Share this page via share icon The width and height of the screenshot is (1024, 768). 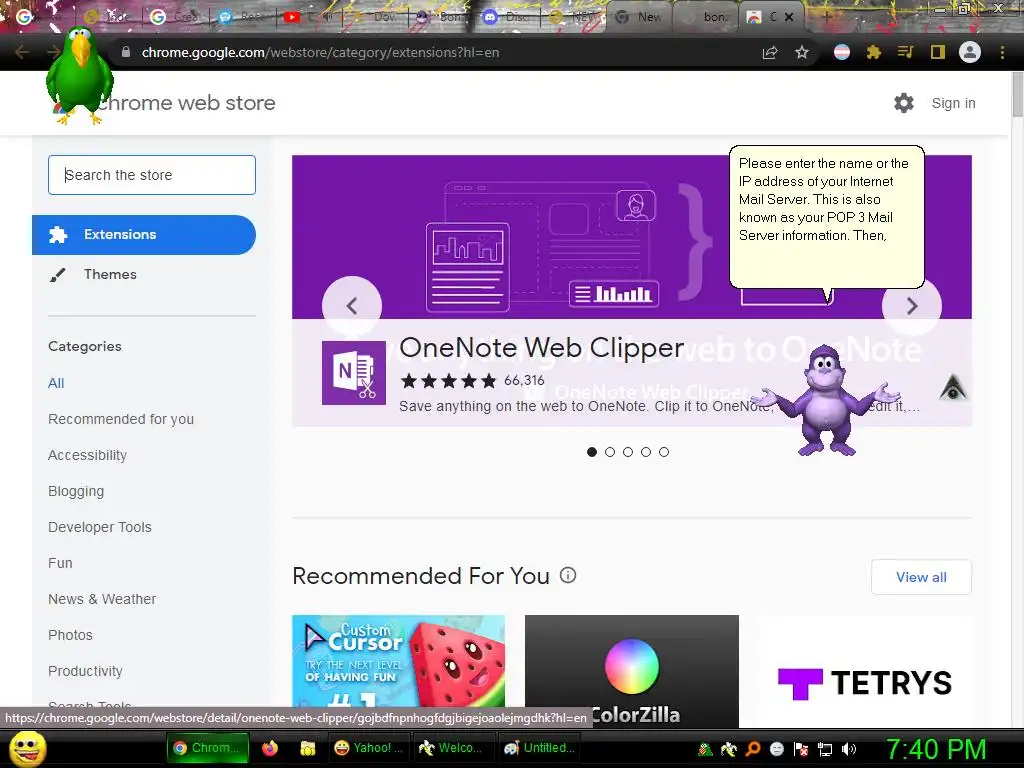770,52
